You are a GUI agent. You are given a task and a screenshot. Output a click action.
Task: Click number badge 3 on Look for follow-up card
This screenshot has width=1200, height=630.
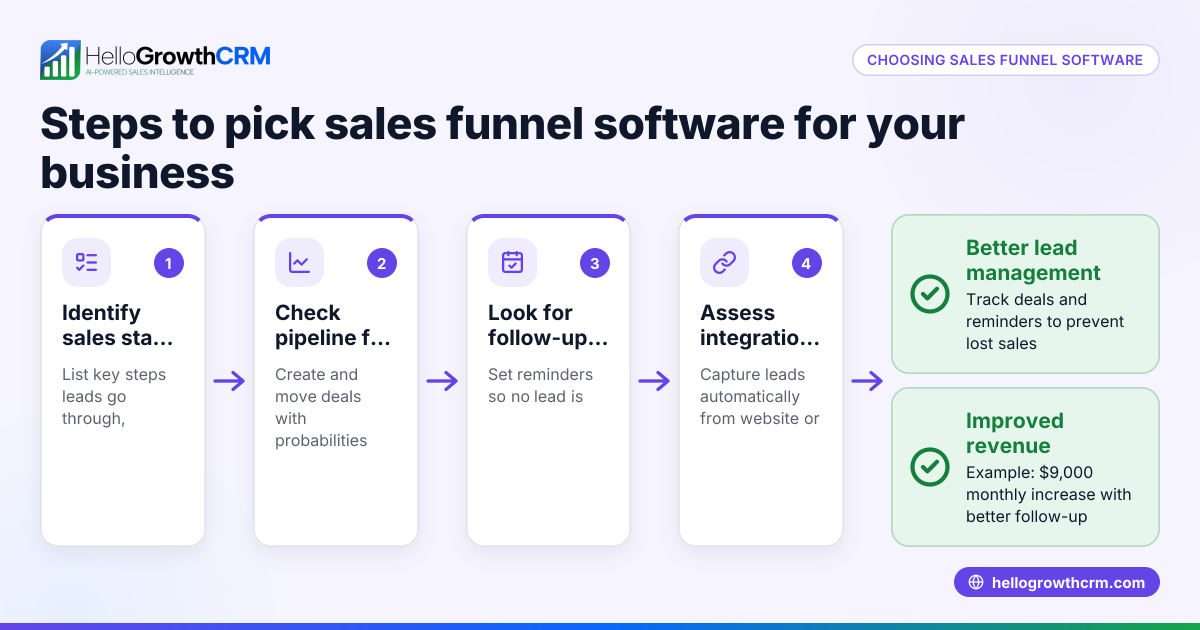(594, 263)
